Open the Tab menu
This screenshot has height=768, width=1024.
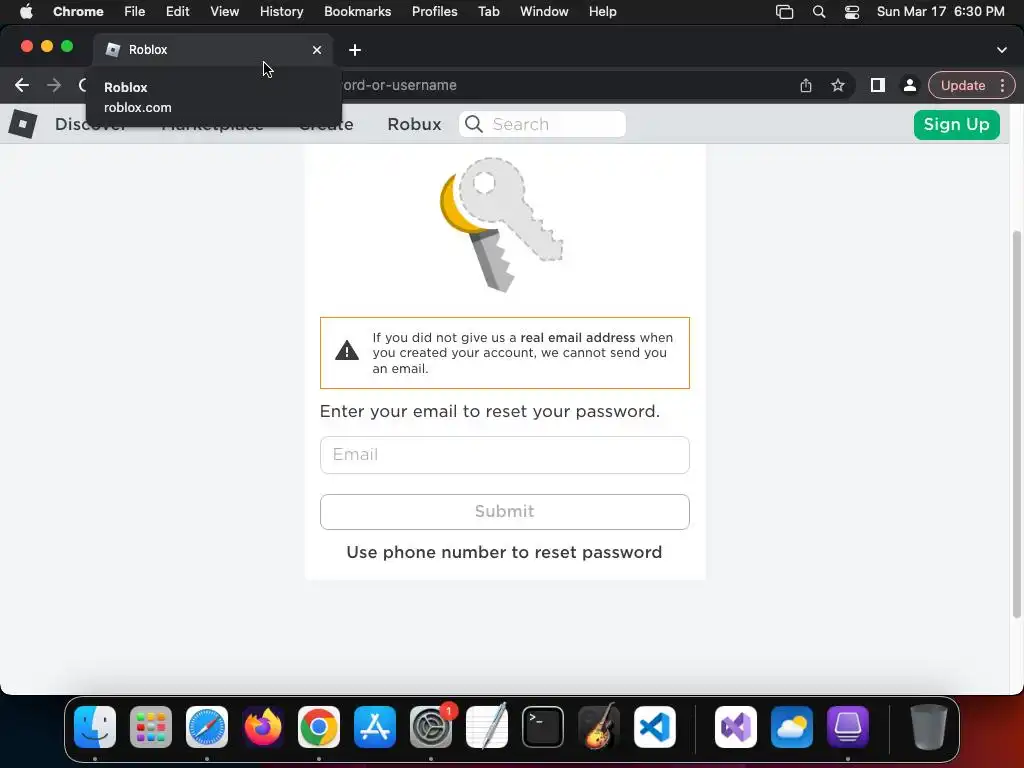point(488,12)
